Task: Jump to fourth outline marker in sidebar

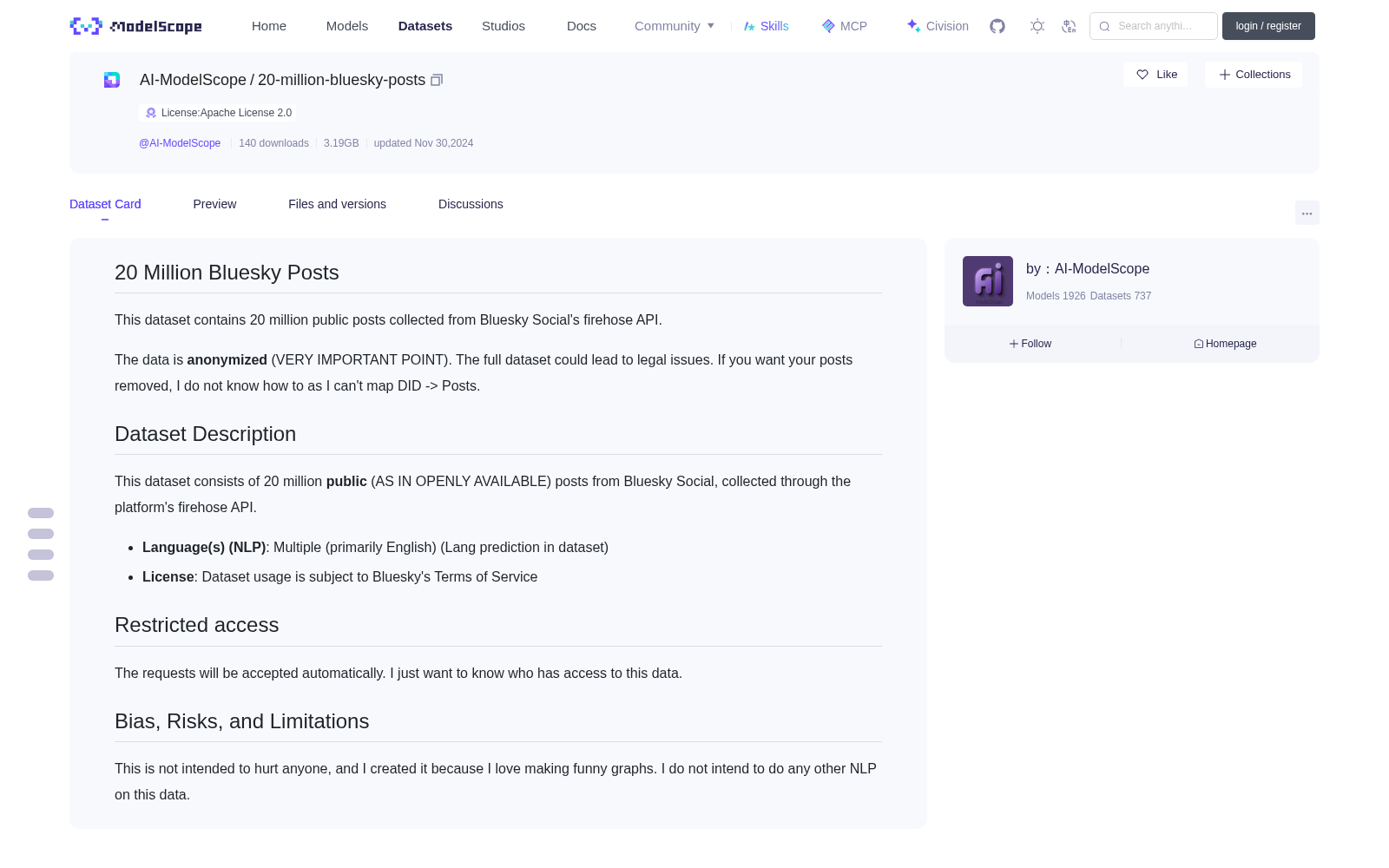Action: click(41, 575)
